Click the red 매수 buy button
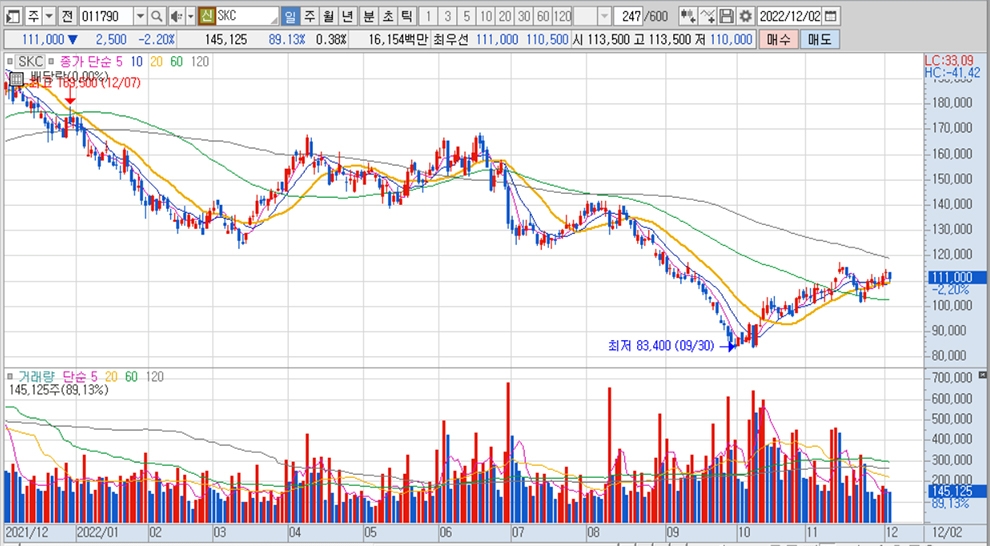Image resolution: width=990 pixels, height=546 pixels. click(778, 39)
